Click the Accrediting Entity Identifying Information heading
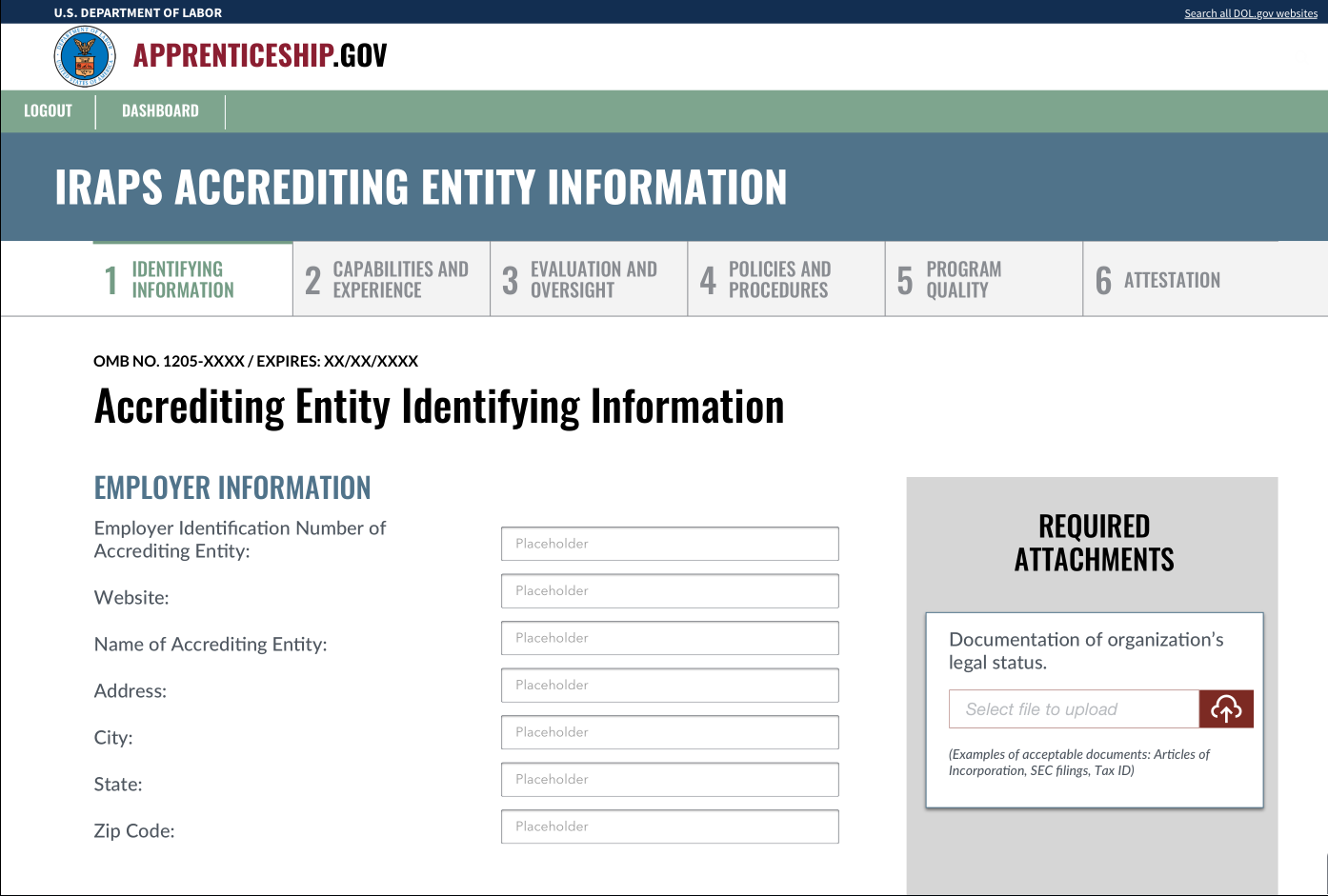 point(439,407)
